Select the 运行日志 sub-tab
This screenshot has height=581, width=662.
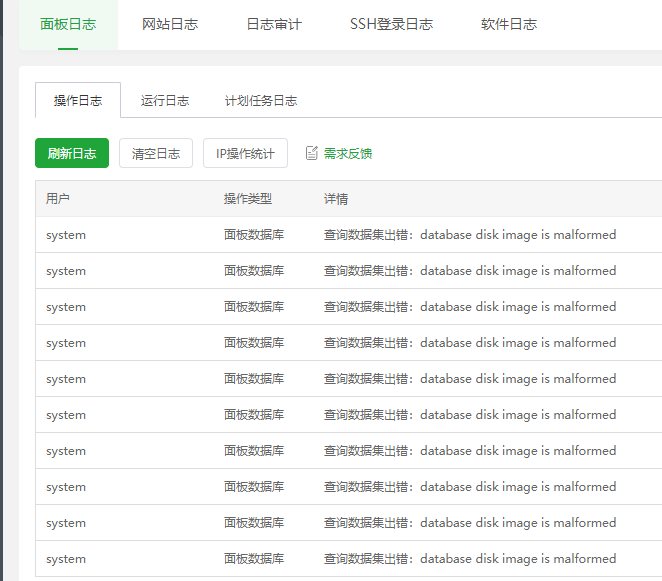point(165,100)
